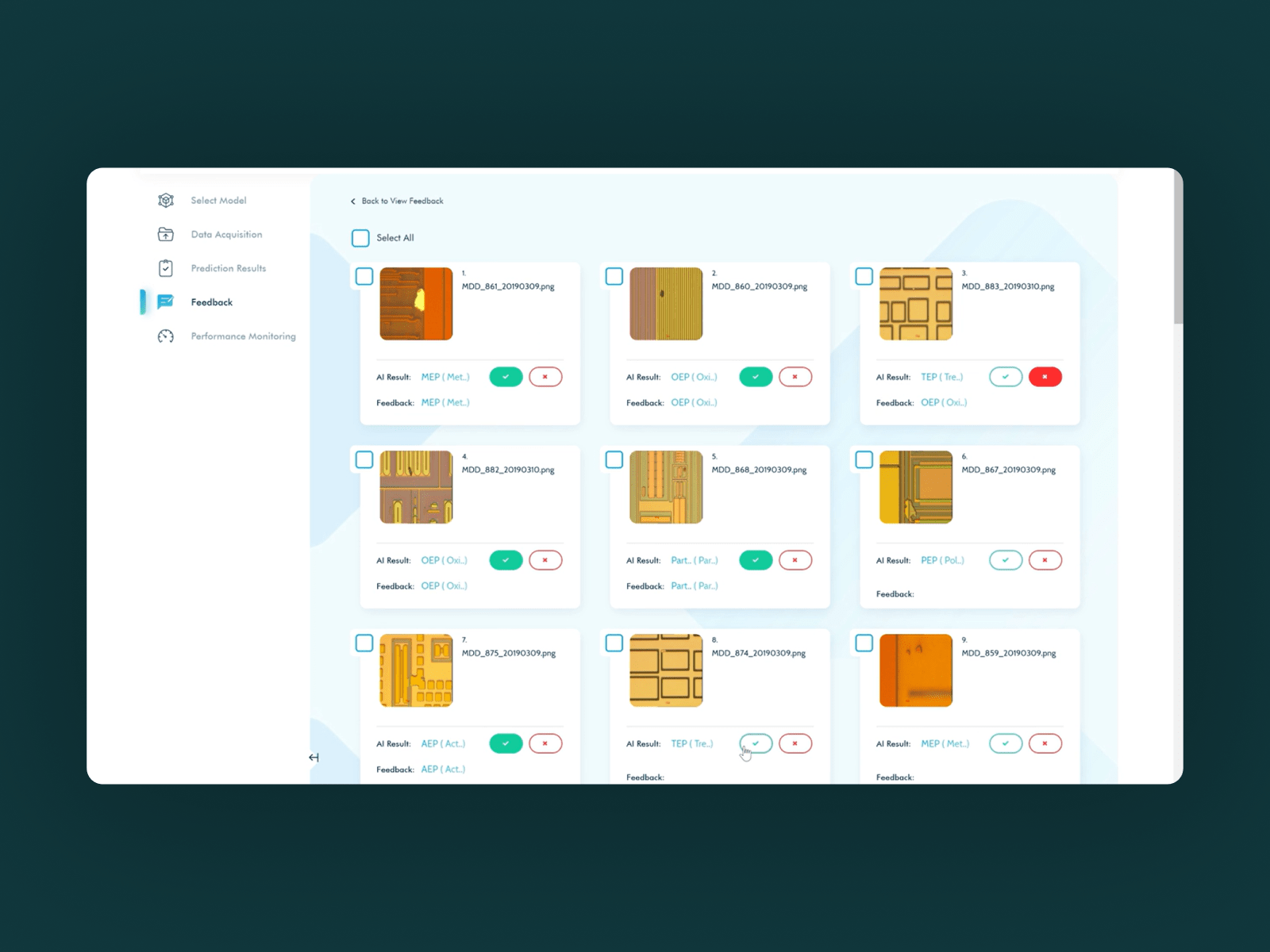Open Feedback menu item
This screenshot has height=952, width=1270.
(x=212, y=302)
